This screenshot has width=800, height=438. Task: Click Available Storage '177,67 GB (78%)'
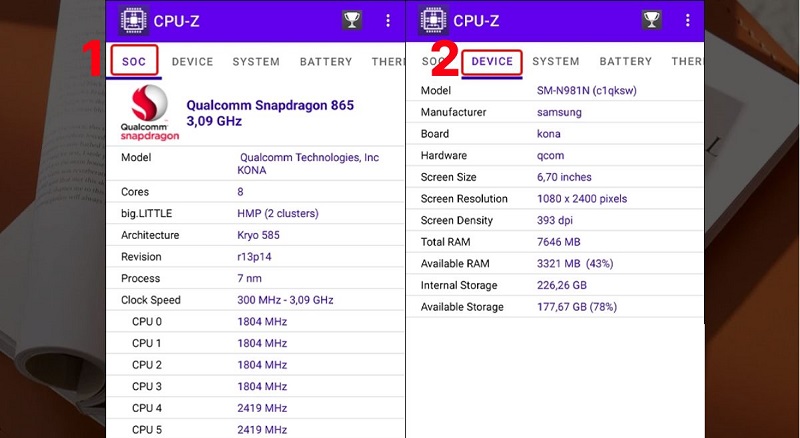[x=577, y=307]
